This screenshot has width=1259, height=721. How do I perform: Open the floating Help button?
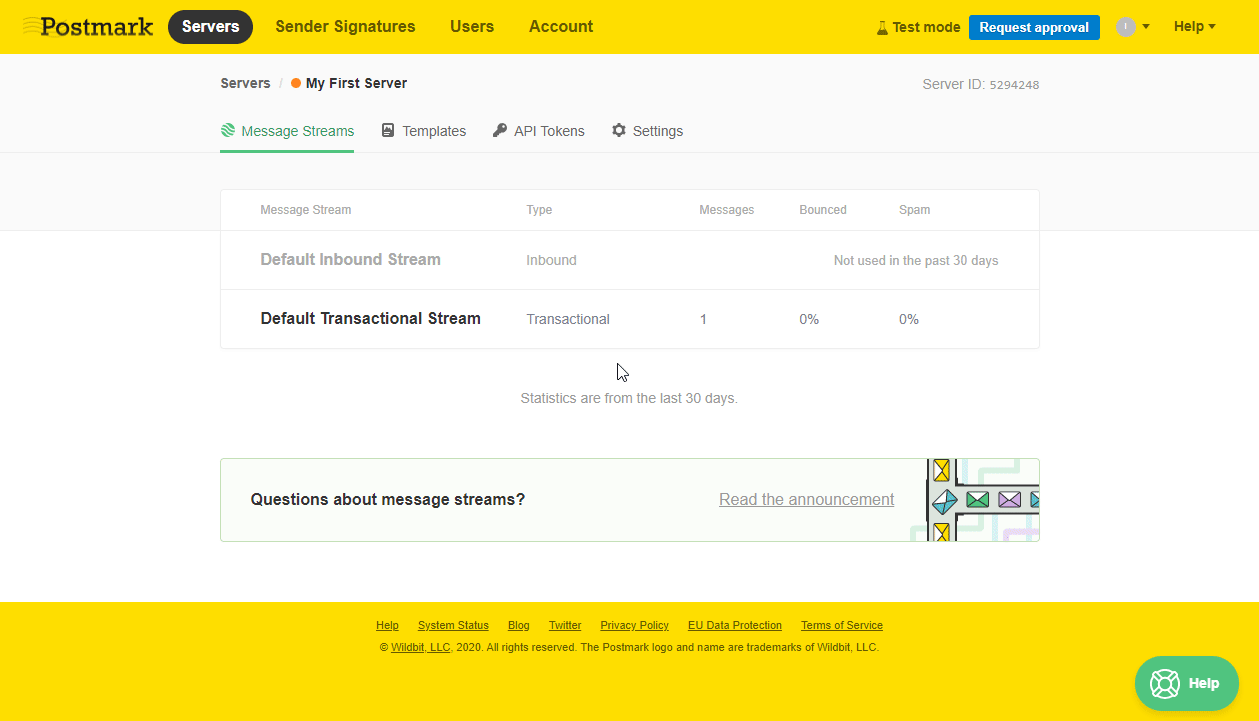[x=1187, y=684]
